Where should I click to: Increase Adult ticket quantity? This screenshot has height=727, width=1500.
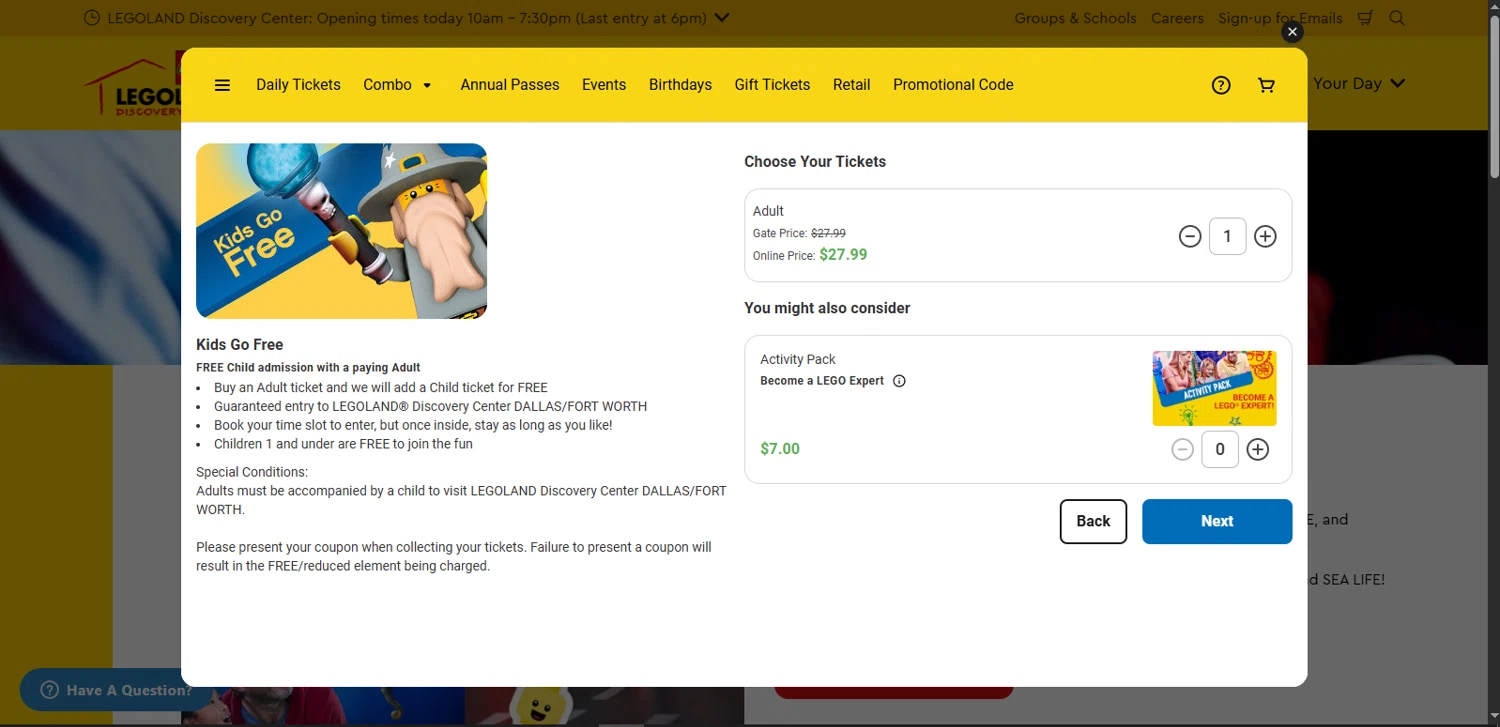[1265, 237]
